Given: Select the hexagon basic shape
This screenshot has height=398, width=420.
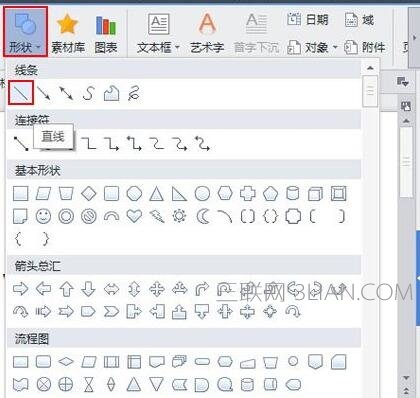Looking at the screenshot, I should pyautogui.click(x=225, y=194).
